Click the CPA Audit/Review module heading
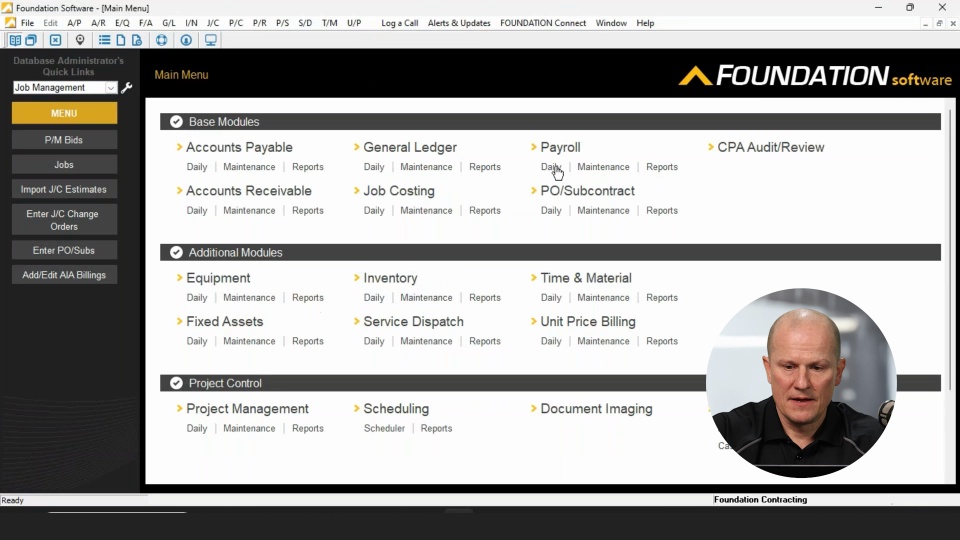 [x=771, y=147]
